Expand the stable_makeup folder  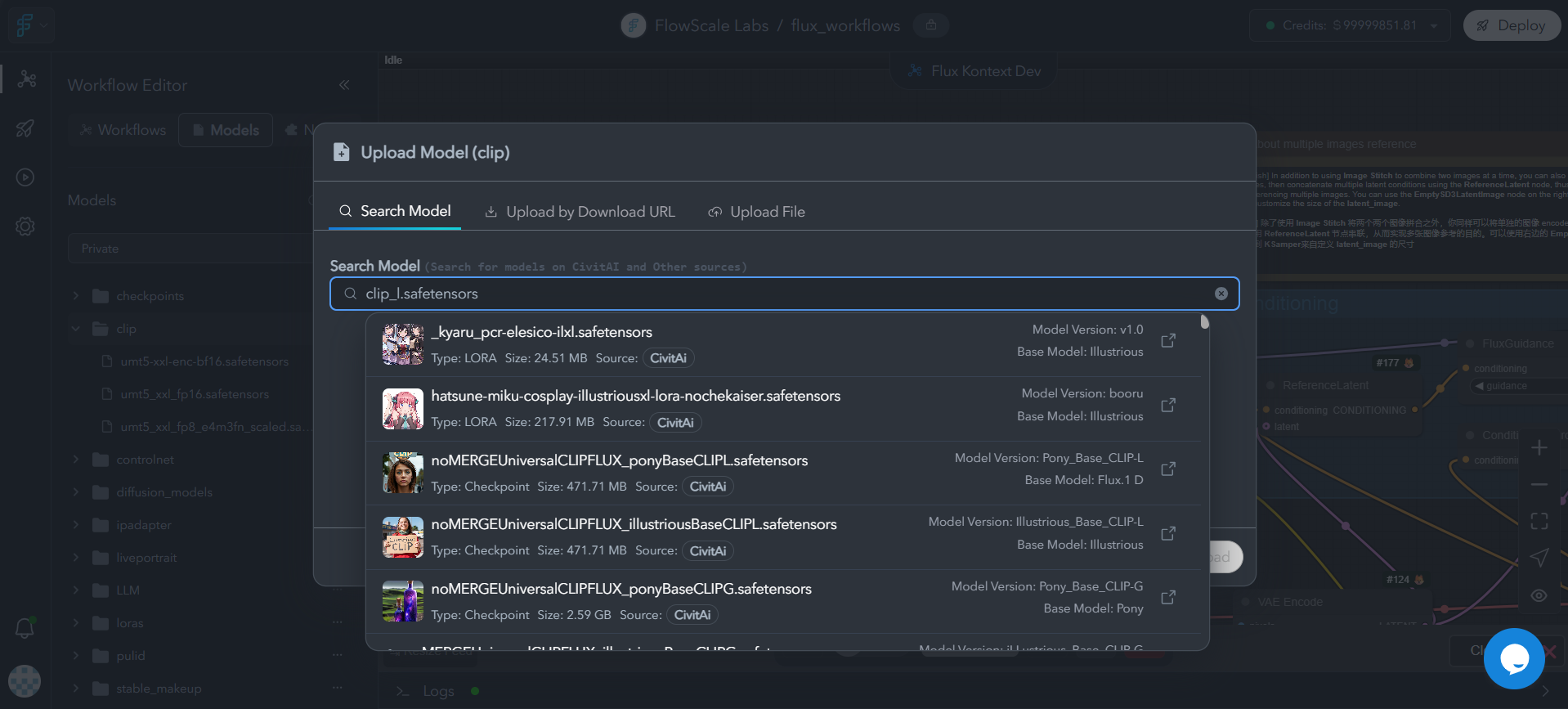tap(76, 689)
